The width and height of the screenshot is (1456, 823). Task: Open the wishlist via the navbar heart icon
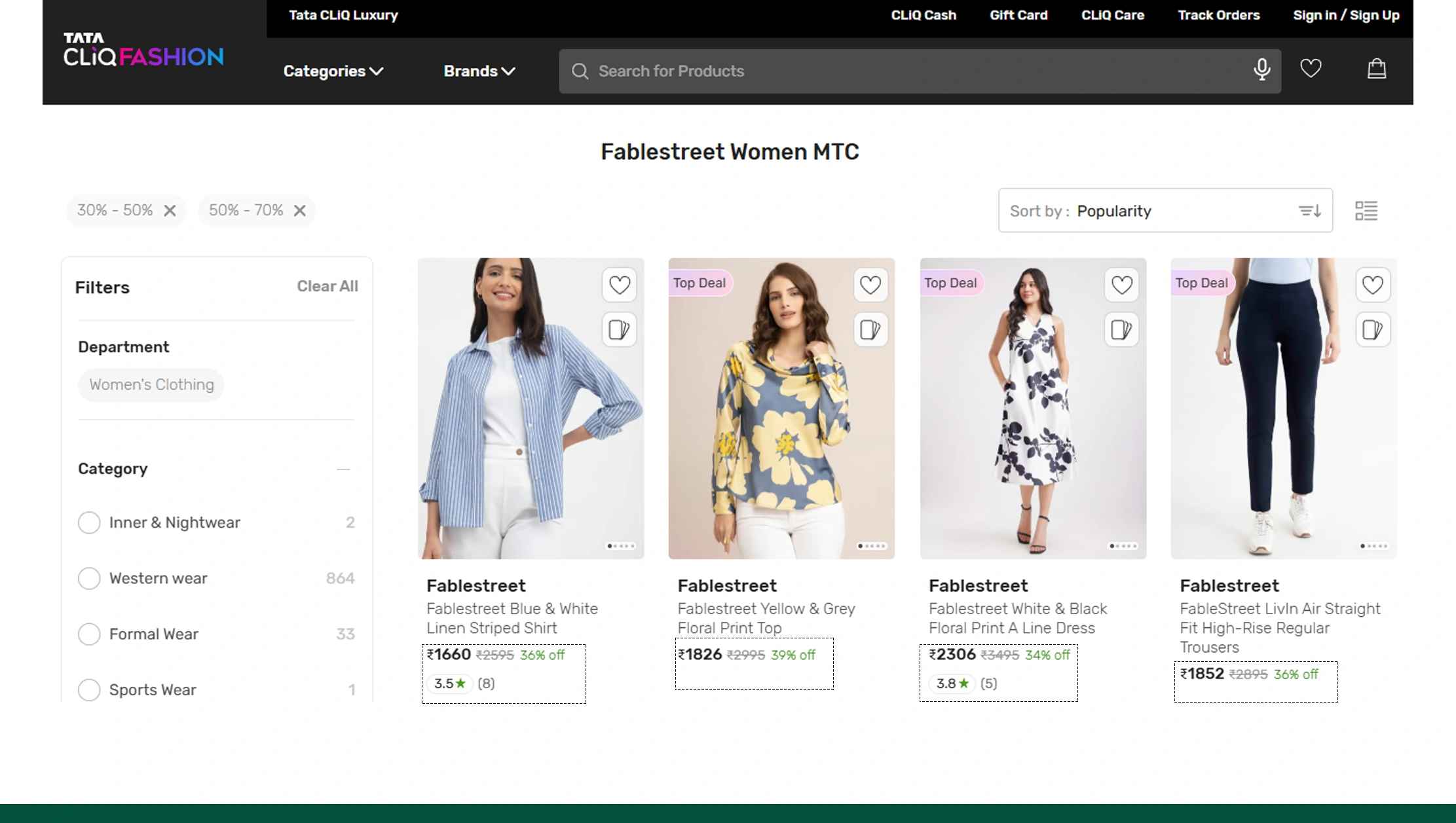coord(1311,67)
